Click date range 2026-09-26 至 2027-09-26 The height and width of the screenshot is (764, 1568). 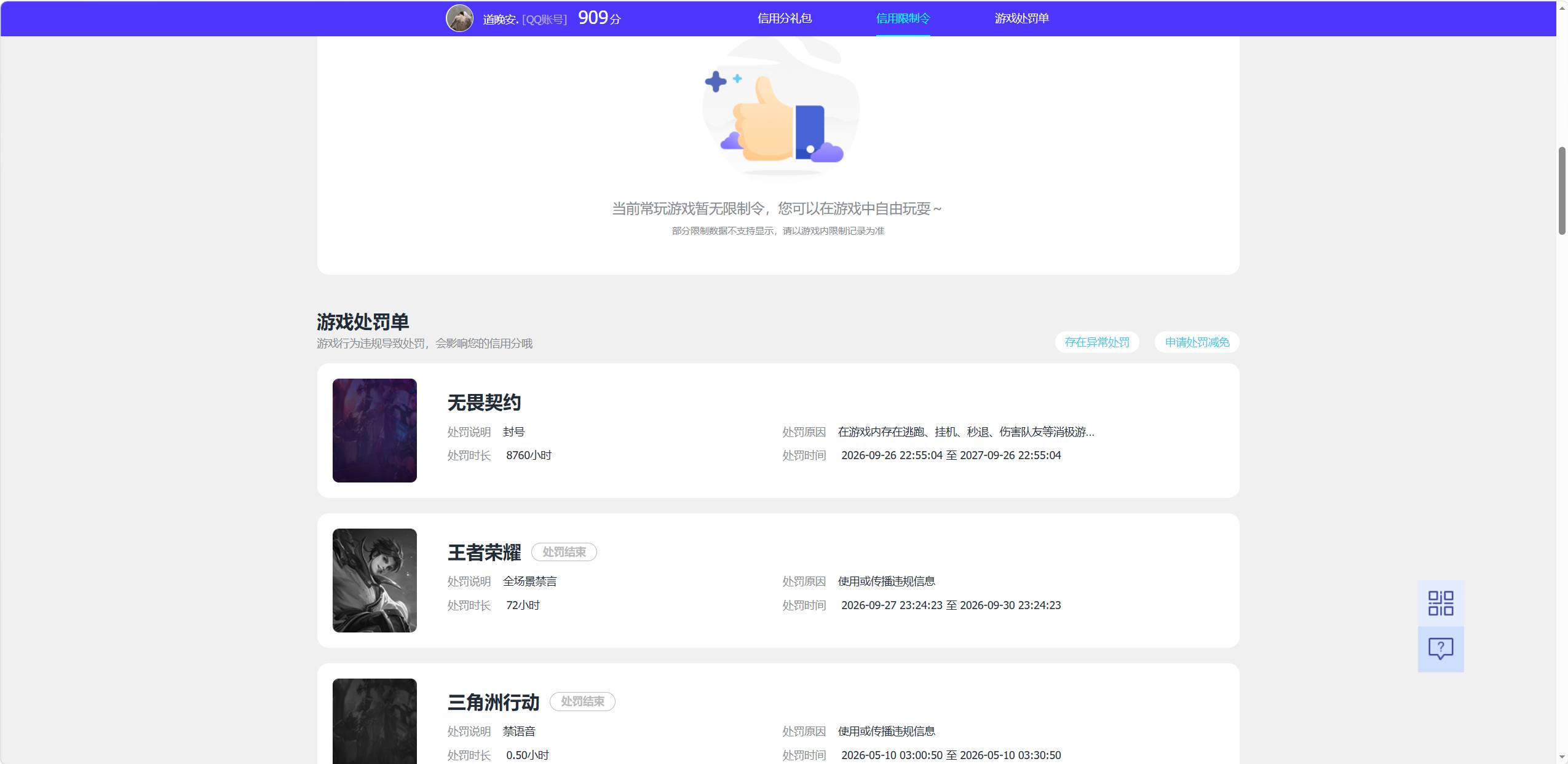click(x=951, y=455)
